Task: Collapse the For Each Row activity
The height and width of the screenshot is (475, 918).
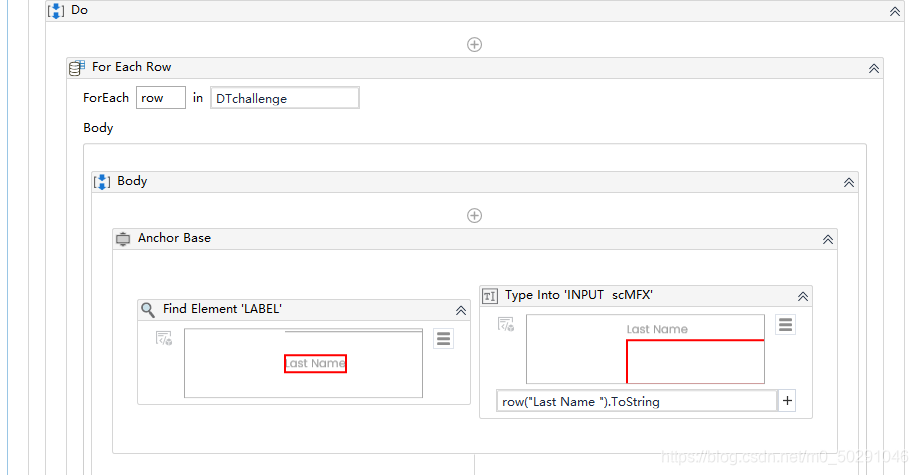Action: tap(874, 68)
